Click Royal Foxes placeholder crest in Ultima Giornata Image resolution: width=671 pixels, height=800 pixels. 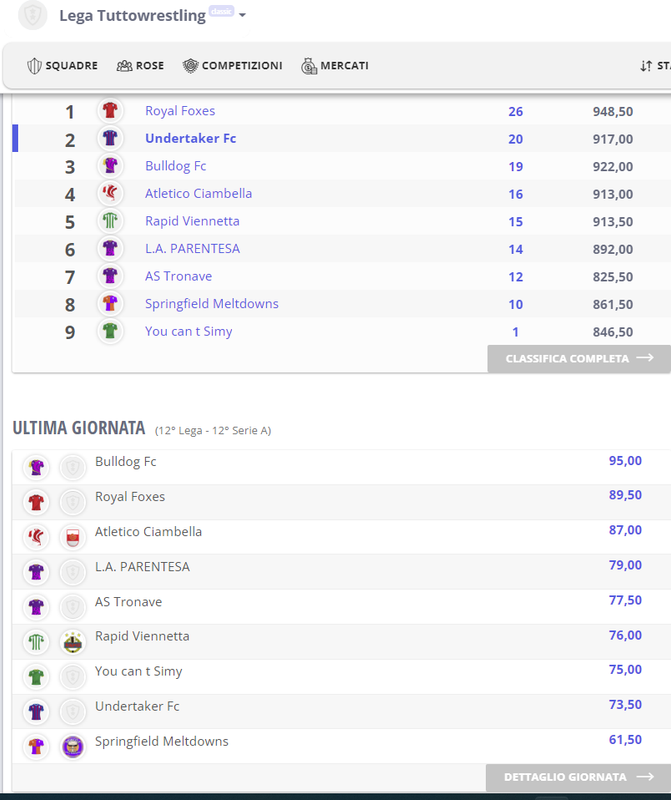72,502
